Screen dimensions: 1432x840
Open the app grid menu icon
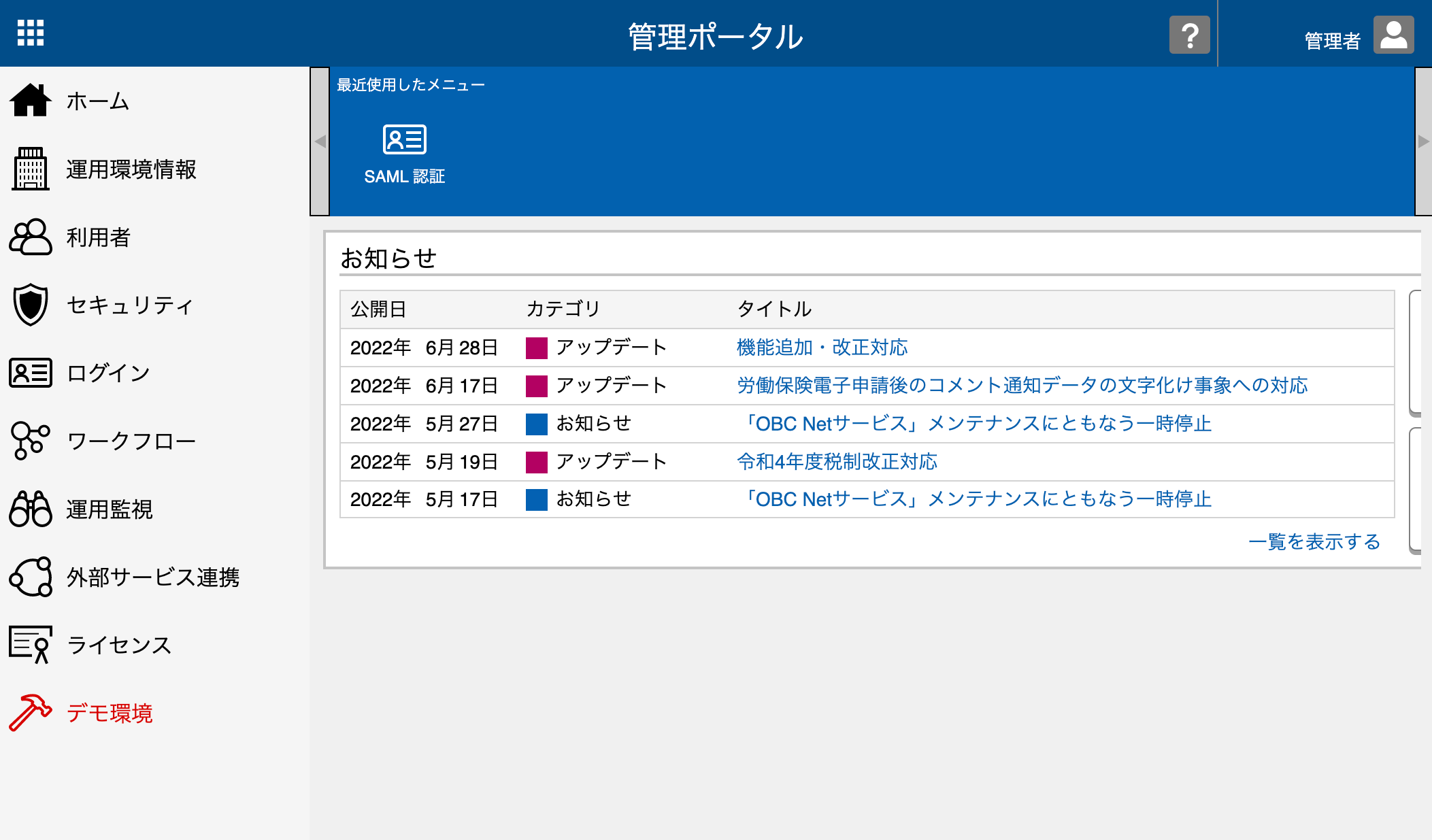[31, 33]
